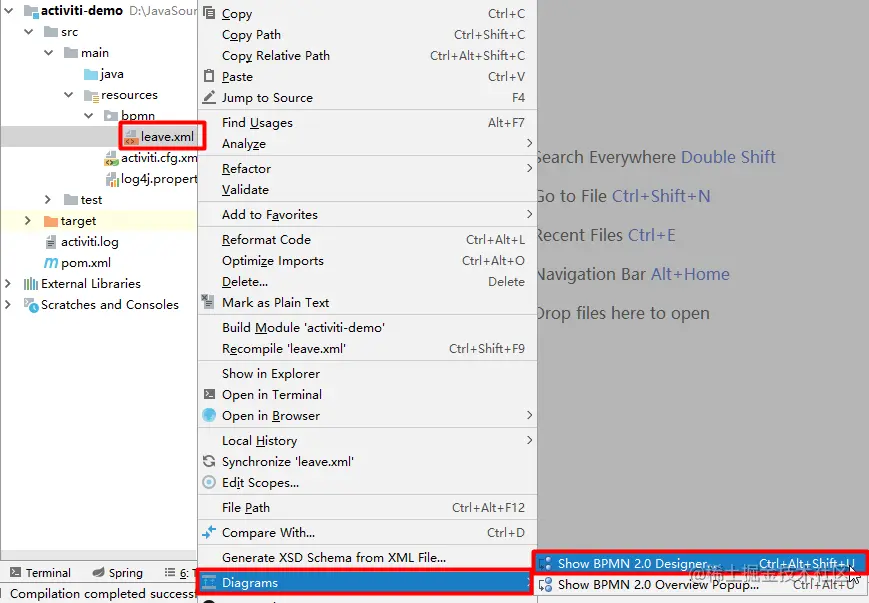The width and height of the screenshot is (869, 603).
Task: Choose Generate XSD Schema from XML File
Action: pos(367,558)
